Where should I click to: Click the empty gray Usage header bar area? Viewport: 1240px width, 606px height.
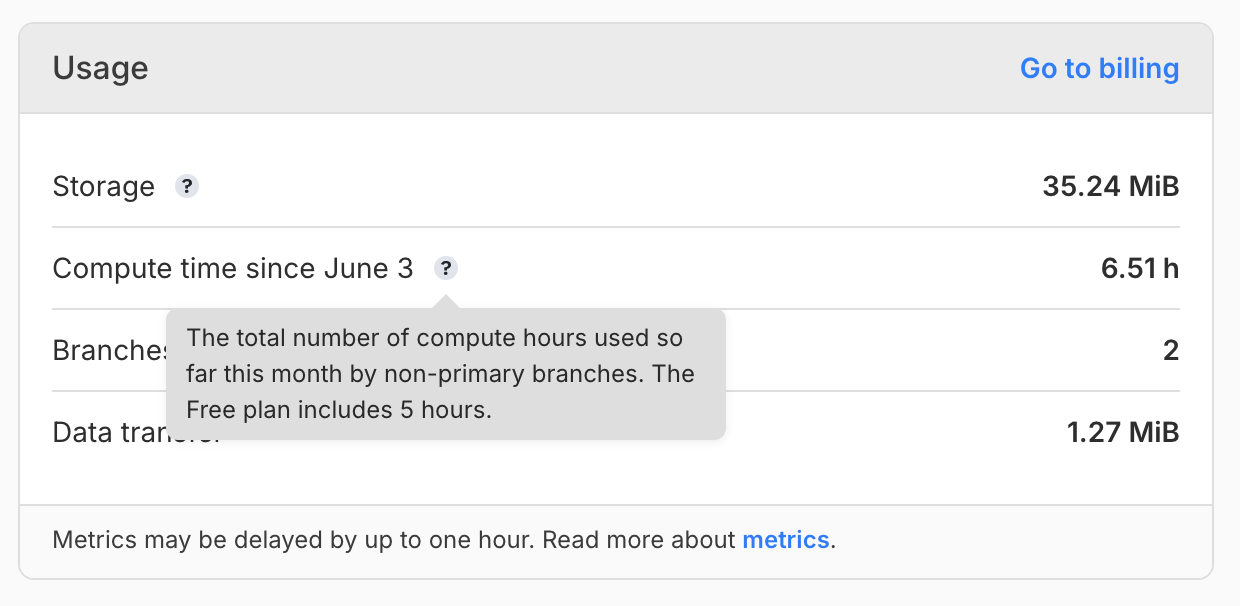580,69
